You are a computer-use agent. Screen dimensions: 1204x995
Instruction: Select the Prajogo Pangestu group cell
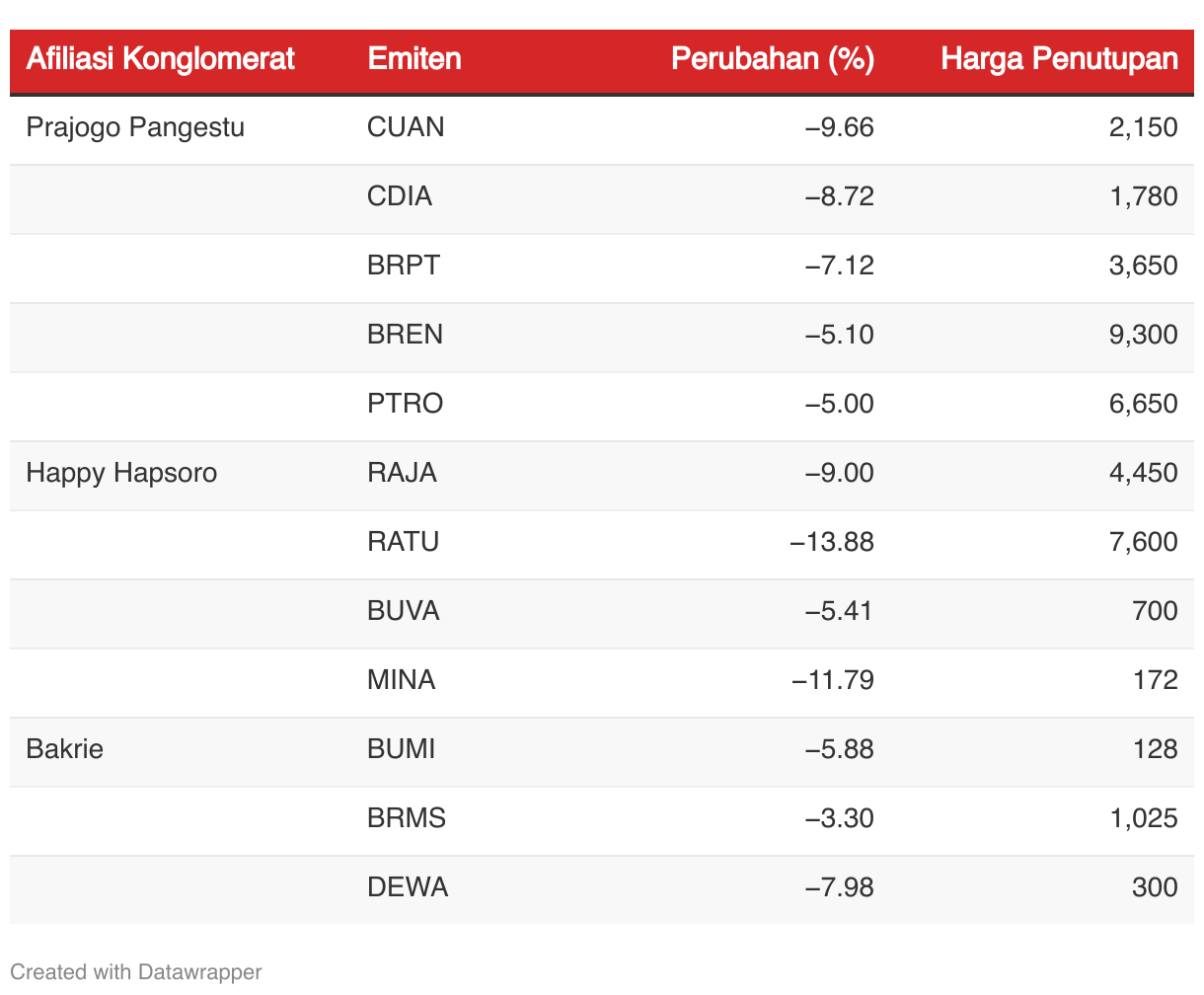135,127
